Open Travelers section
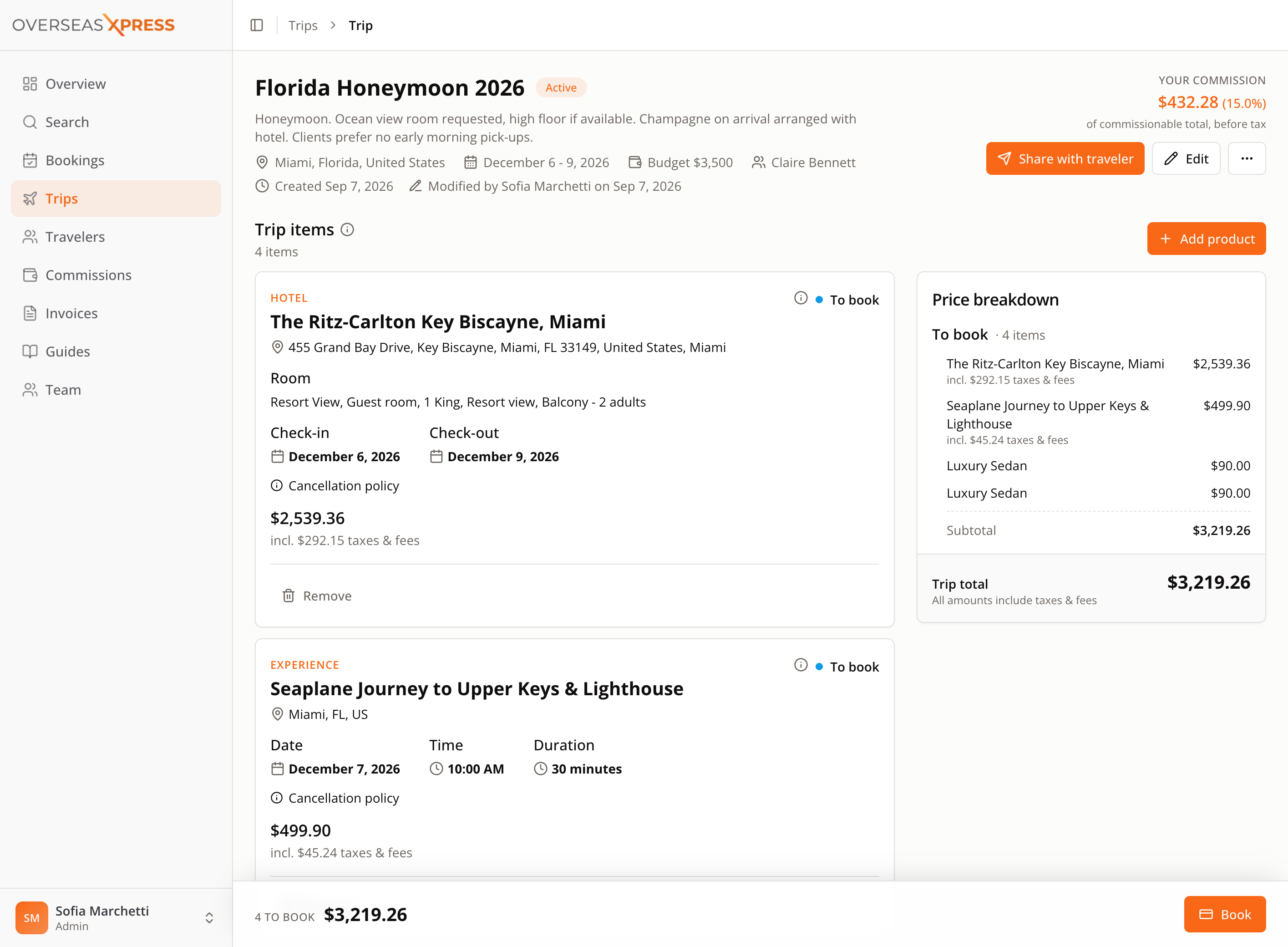 coord(116,237)
